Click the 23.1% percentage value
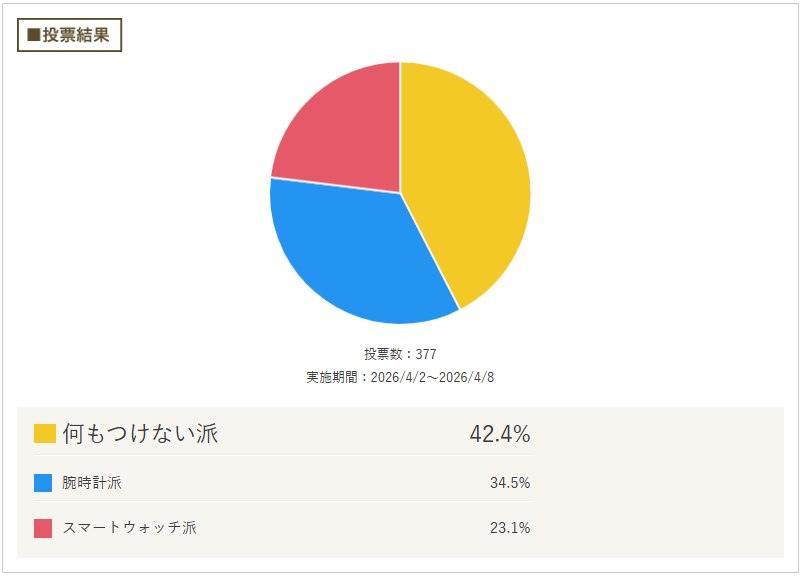The image size is (803, 577). coord(510,528)
